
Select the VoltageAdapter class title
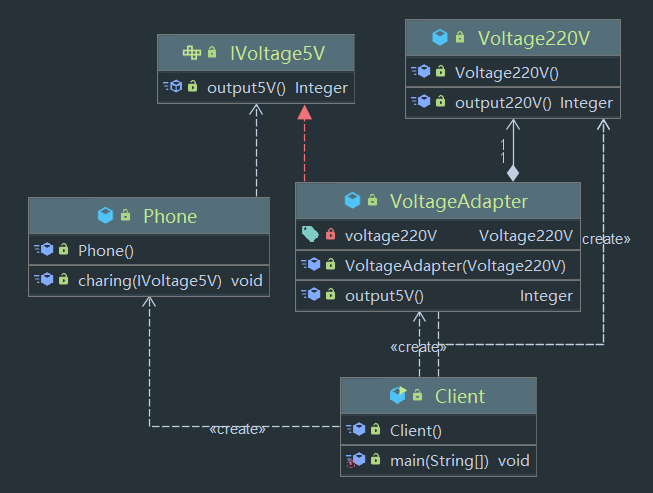coord(459,201)
